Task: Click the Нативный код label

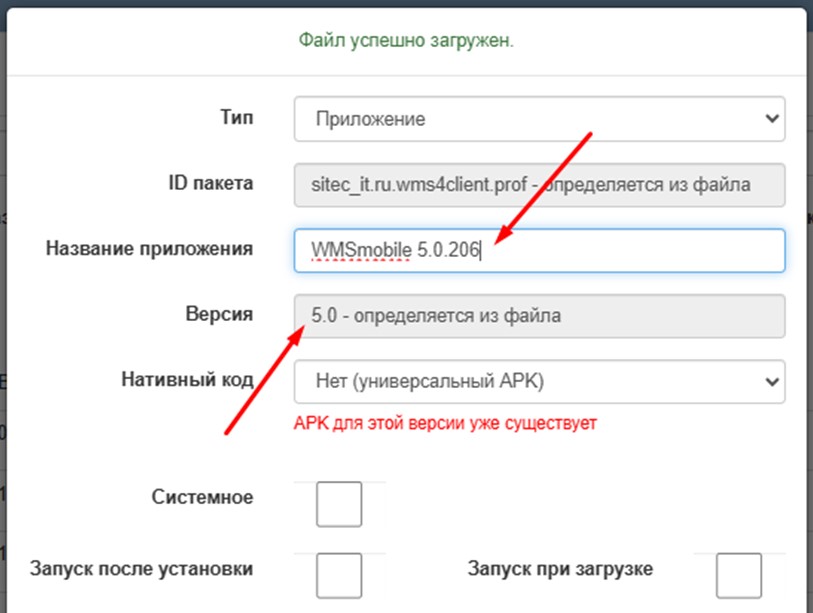Action: click(187, 380)
